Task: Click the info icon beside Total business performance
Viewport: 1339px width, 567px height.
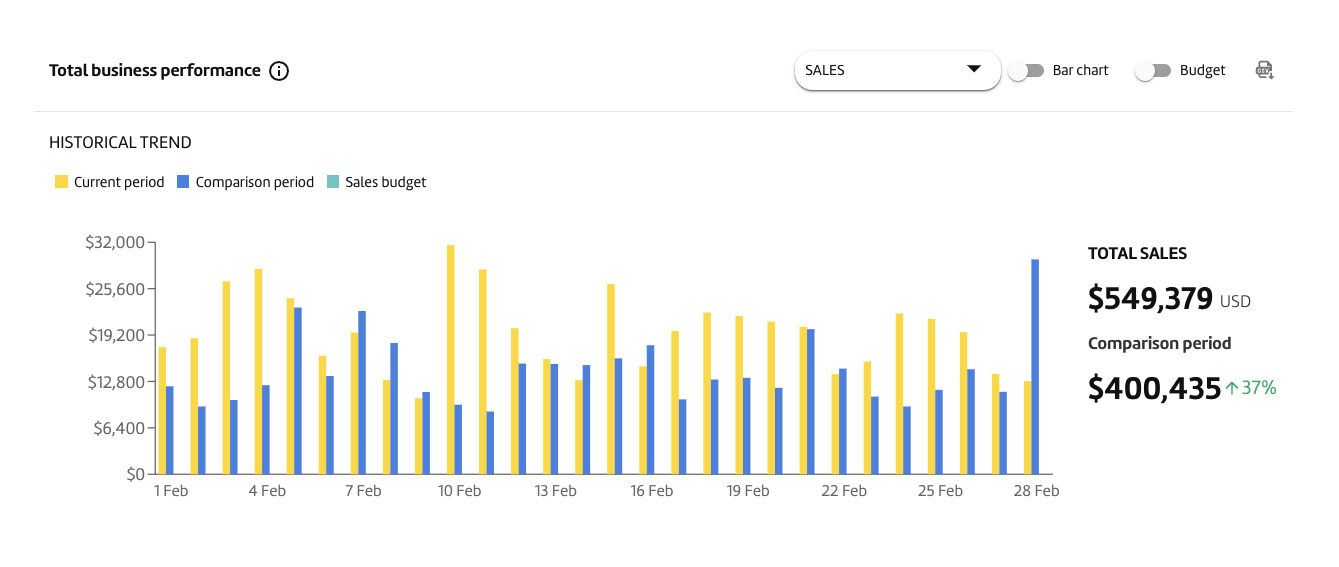Action: tap(279, 71)
